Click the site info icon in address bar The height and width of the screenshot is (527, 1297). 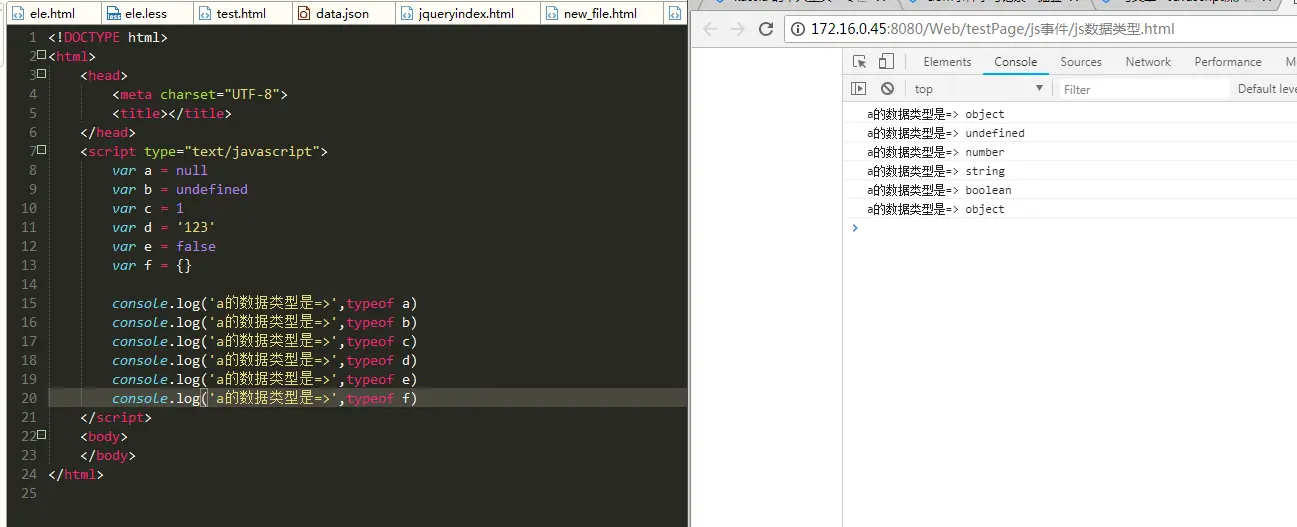click(798, 29)
